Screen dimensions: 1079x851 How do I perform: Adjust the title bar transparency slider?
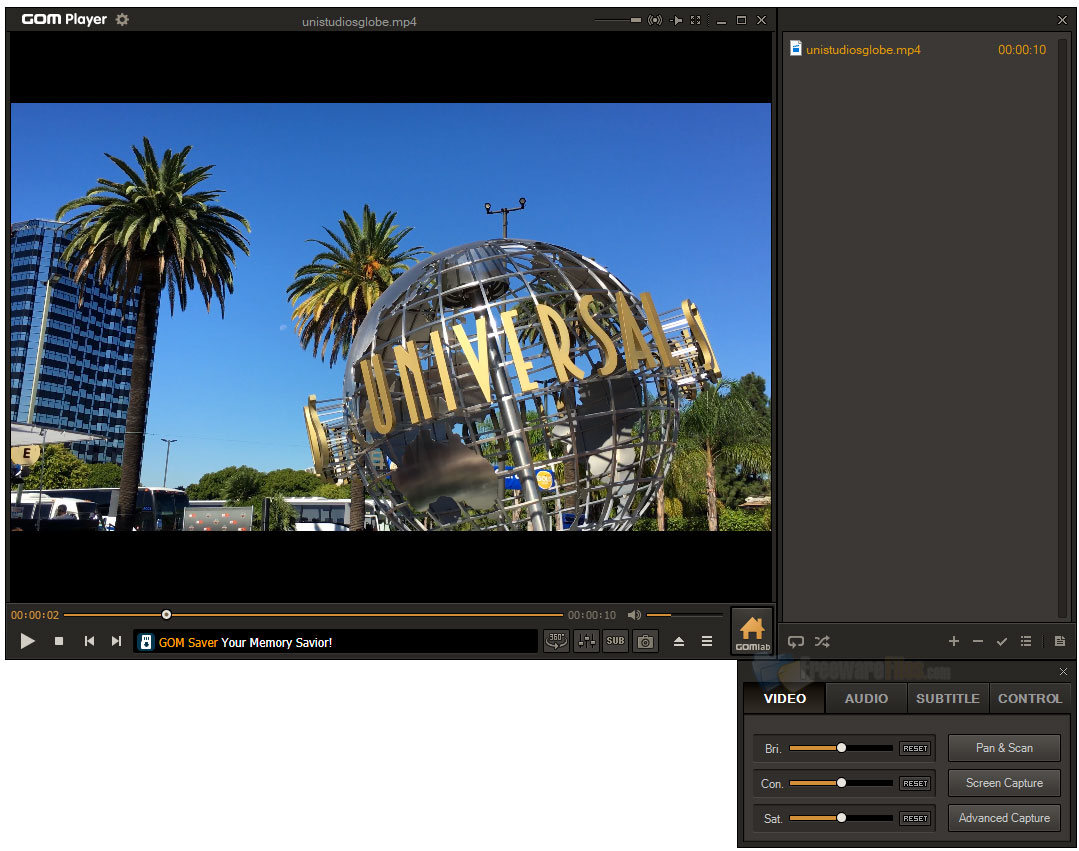[618, 20]
